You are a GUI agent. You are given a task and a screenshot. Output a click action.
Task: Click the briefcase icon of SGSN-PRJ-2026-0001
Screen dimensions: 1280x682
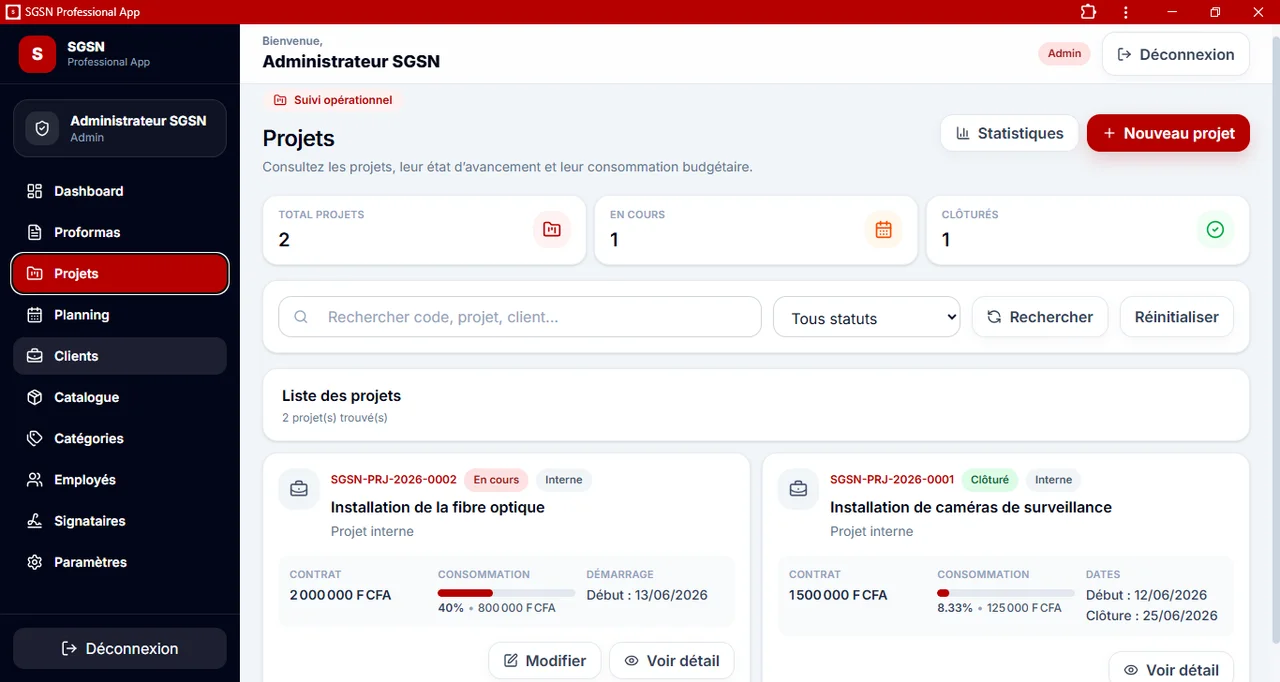(798, 489)
